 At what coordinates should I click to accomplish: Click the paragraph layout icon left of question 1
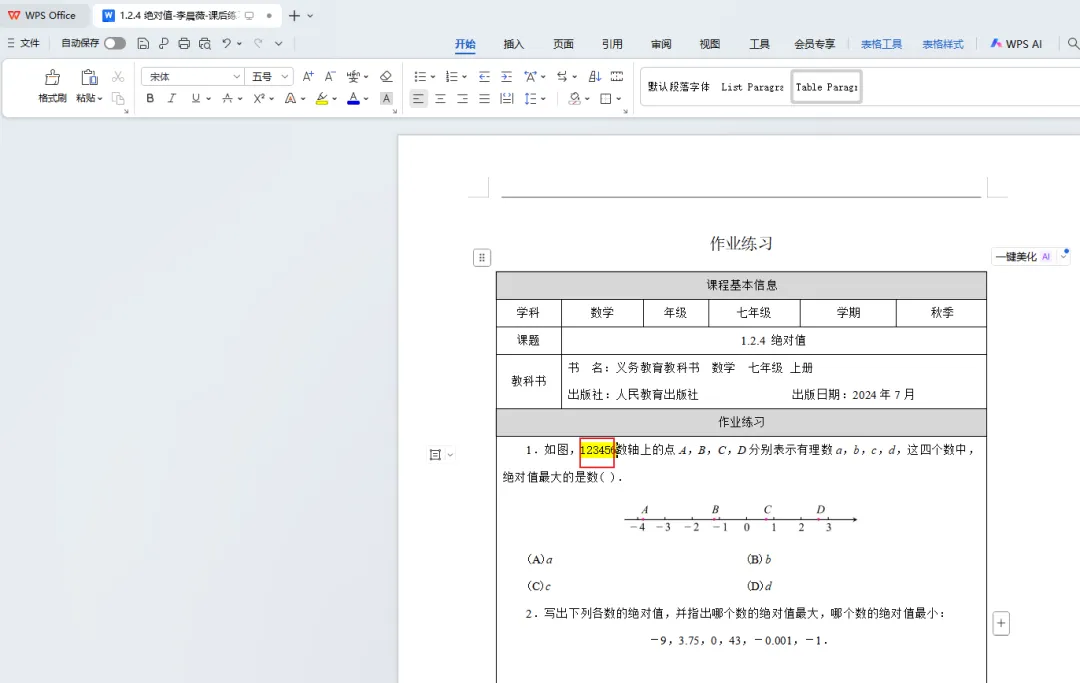(x=435, y=454)
